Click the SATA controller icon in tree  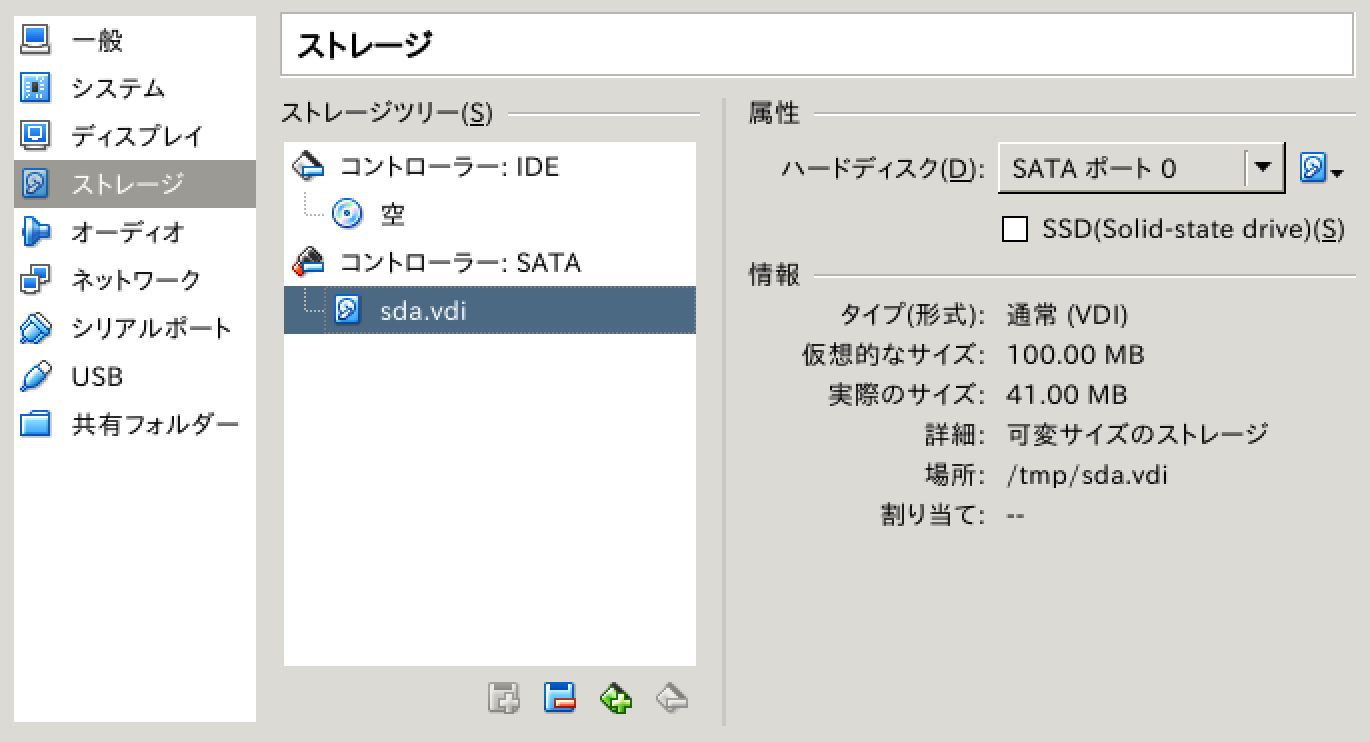click(308, 263)
